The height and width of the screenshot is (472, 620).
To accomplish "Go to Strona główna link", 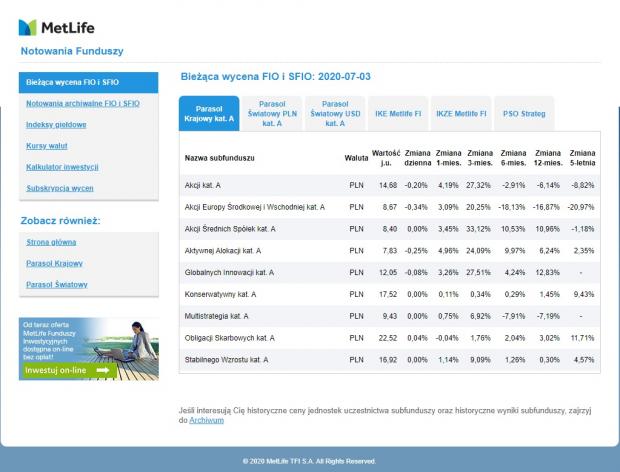I will point(51,242).
